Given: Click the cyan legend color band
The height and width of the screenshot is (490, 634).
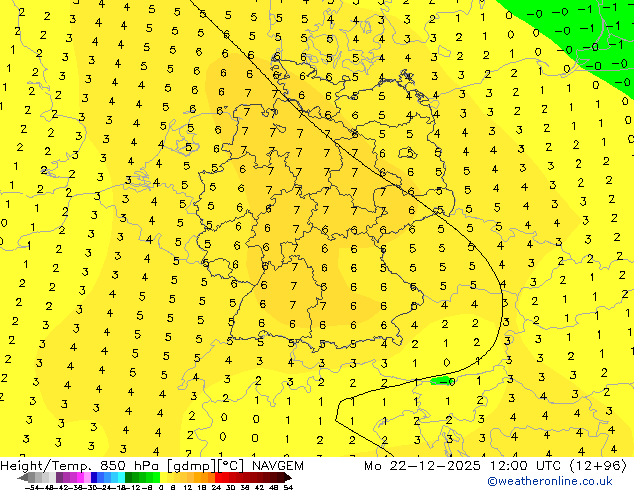Looking at the screenshot, I should [x=121, y=477].
